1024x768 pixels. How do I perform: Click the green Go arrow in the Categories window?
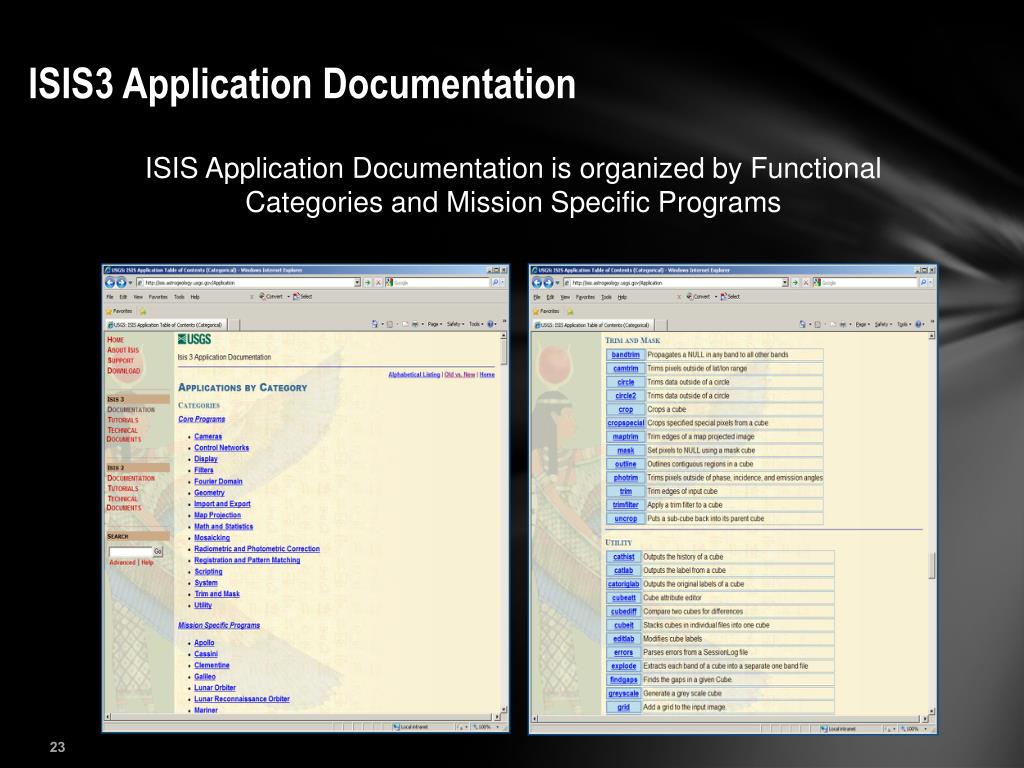pyautogui.click(x=367, y=283)
